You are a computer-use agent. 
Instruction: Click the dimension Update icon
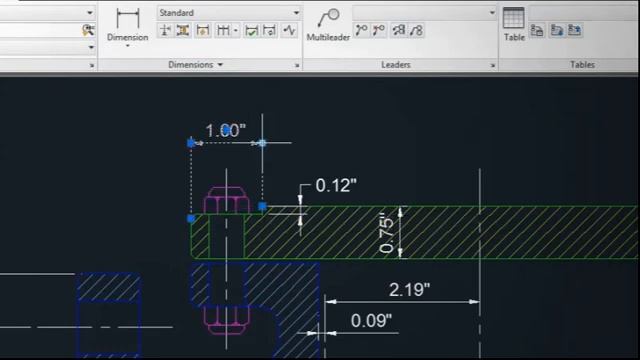pos(270,30)
